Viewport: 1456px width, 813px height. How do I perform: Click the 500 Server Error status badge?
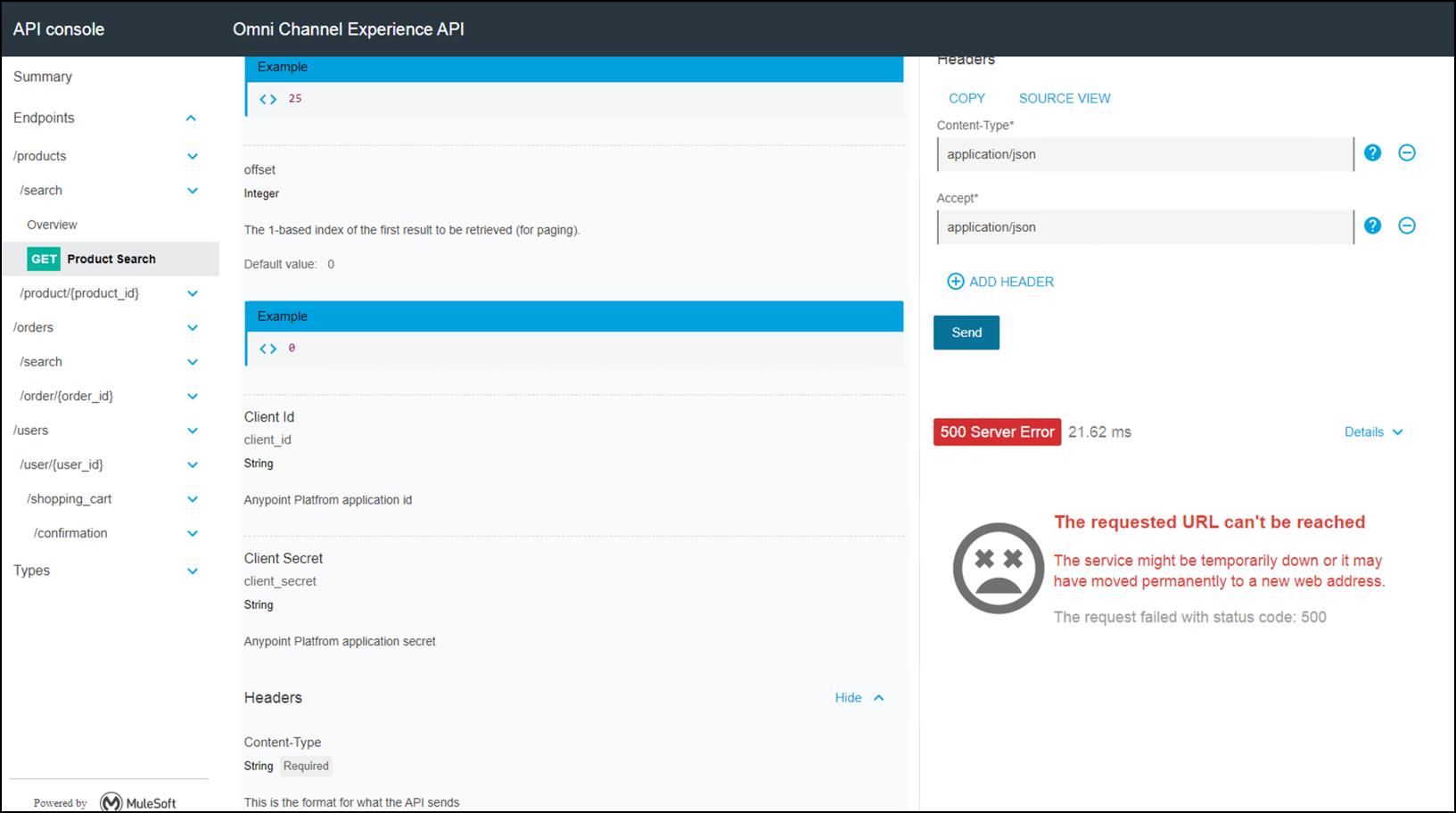[997, 432]
